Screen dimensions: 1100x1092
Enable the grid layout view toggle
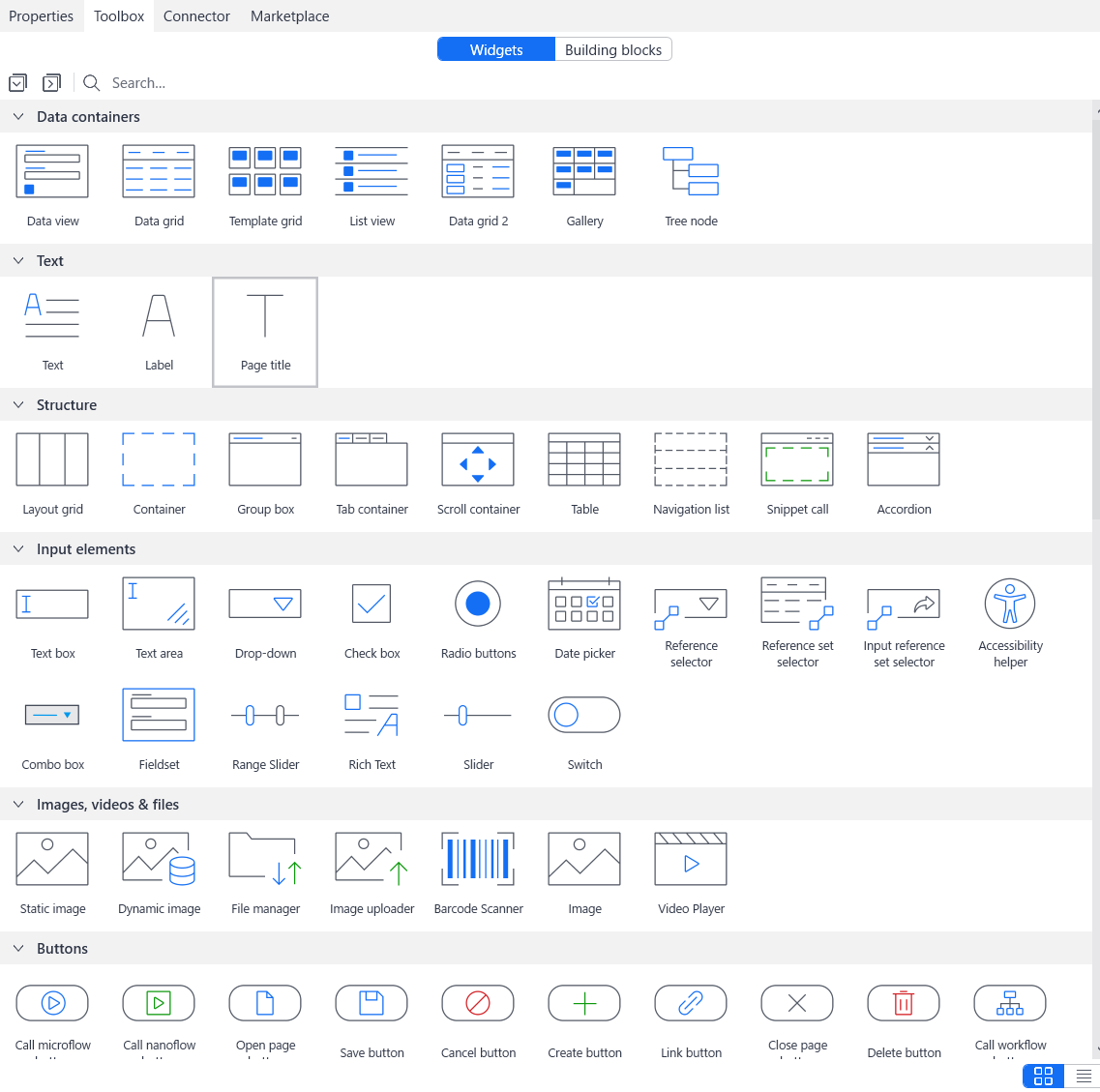pos(1043,1076)
